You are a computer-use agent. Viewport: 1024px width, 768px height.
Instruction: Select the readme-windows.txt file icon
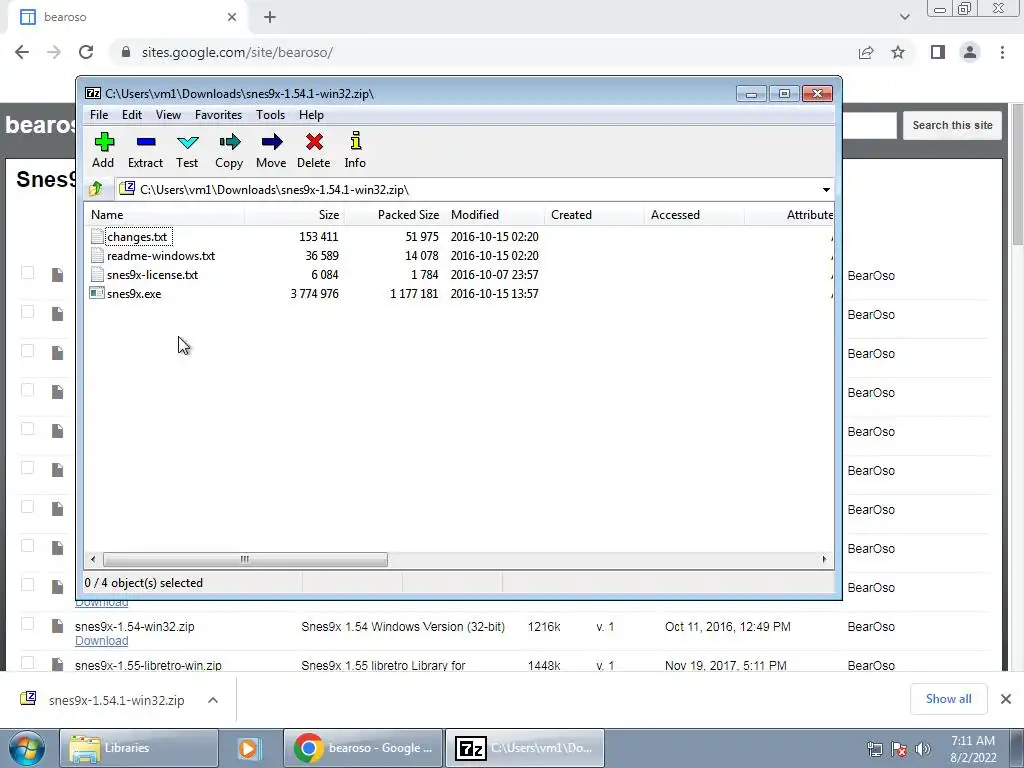click(x=97, y=255)
